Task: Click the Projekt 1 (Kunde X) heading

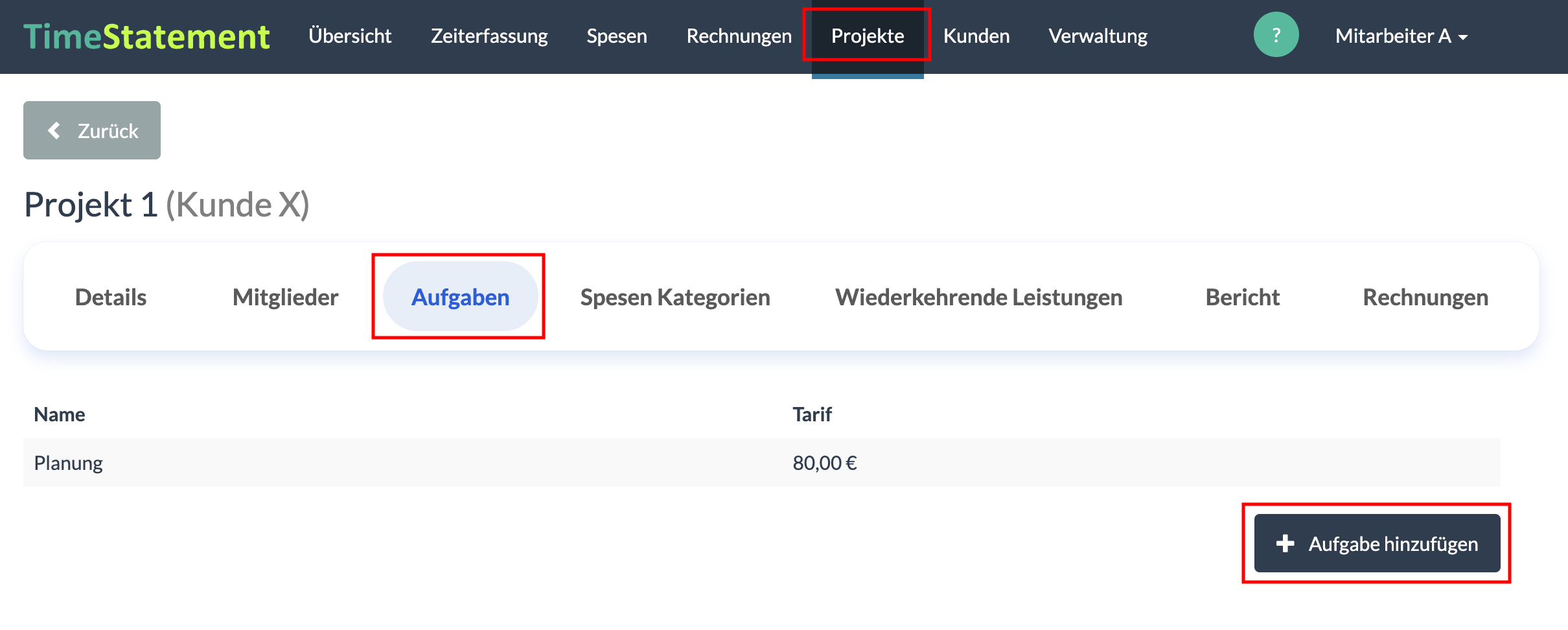Action: point(167,205)
